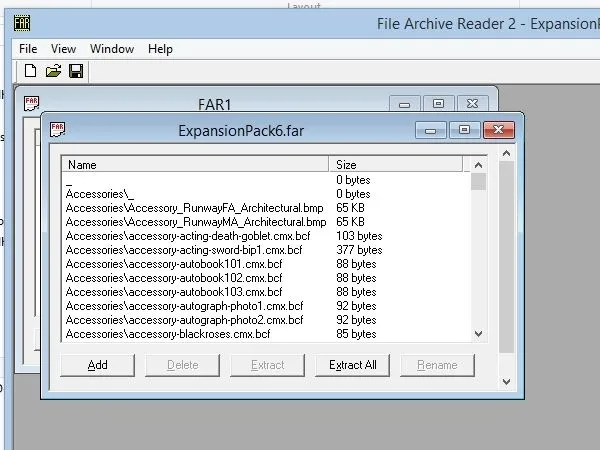Click the New file toolbar icon
This screenshot has width=600, height=450.
point(30,71)
